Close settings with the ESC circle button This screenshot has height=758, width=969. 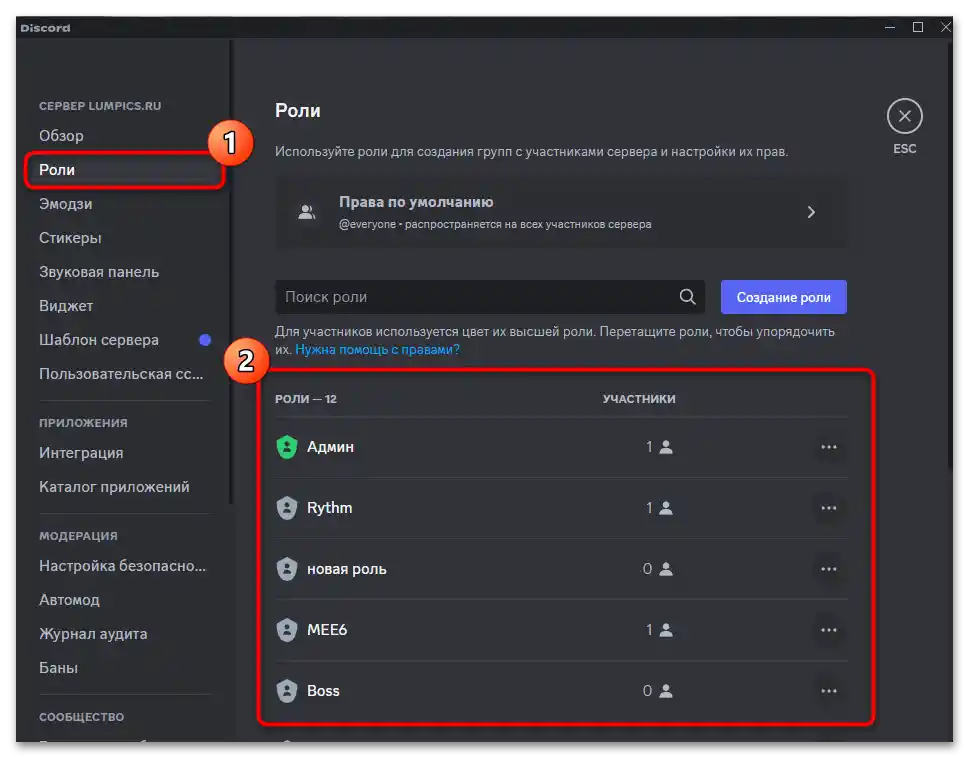904,116
